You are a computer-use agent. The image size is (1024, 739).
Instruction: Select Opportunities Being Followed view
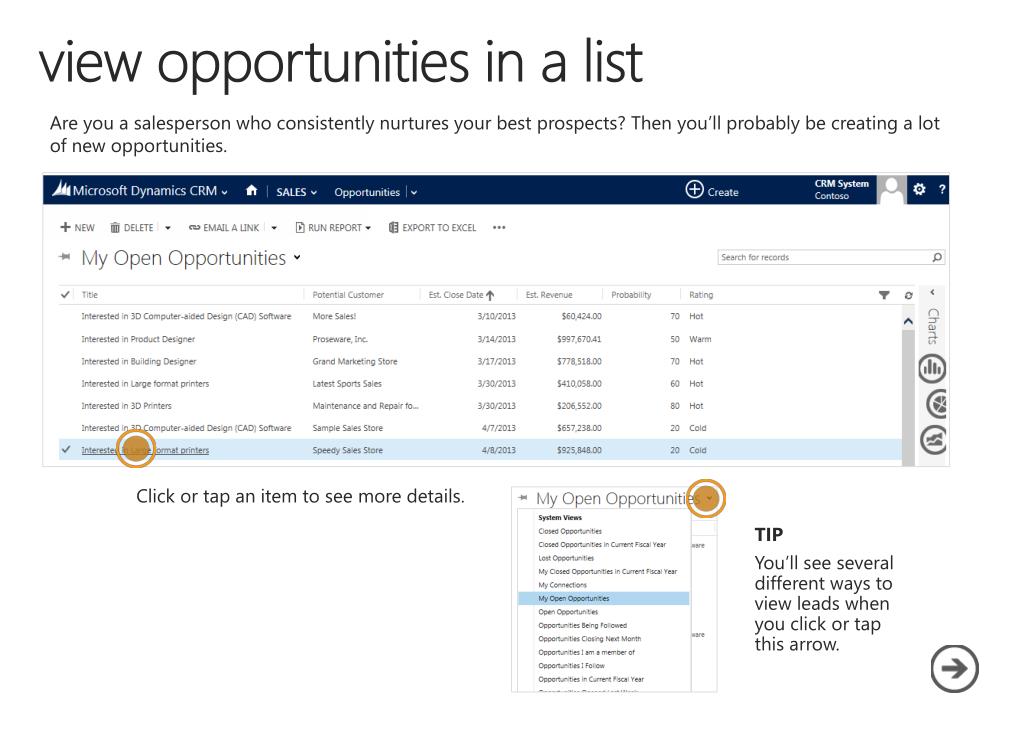[583, 625]
